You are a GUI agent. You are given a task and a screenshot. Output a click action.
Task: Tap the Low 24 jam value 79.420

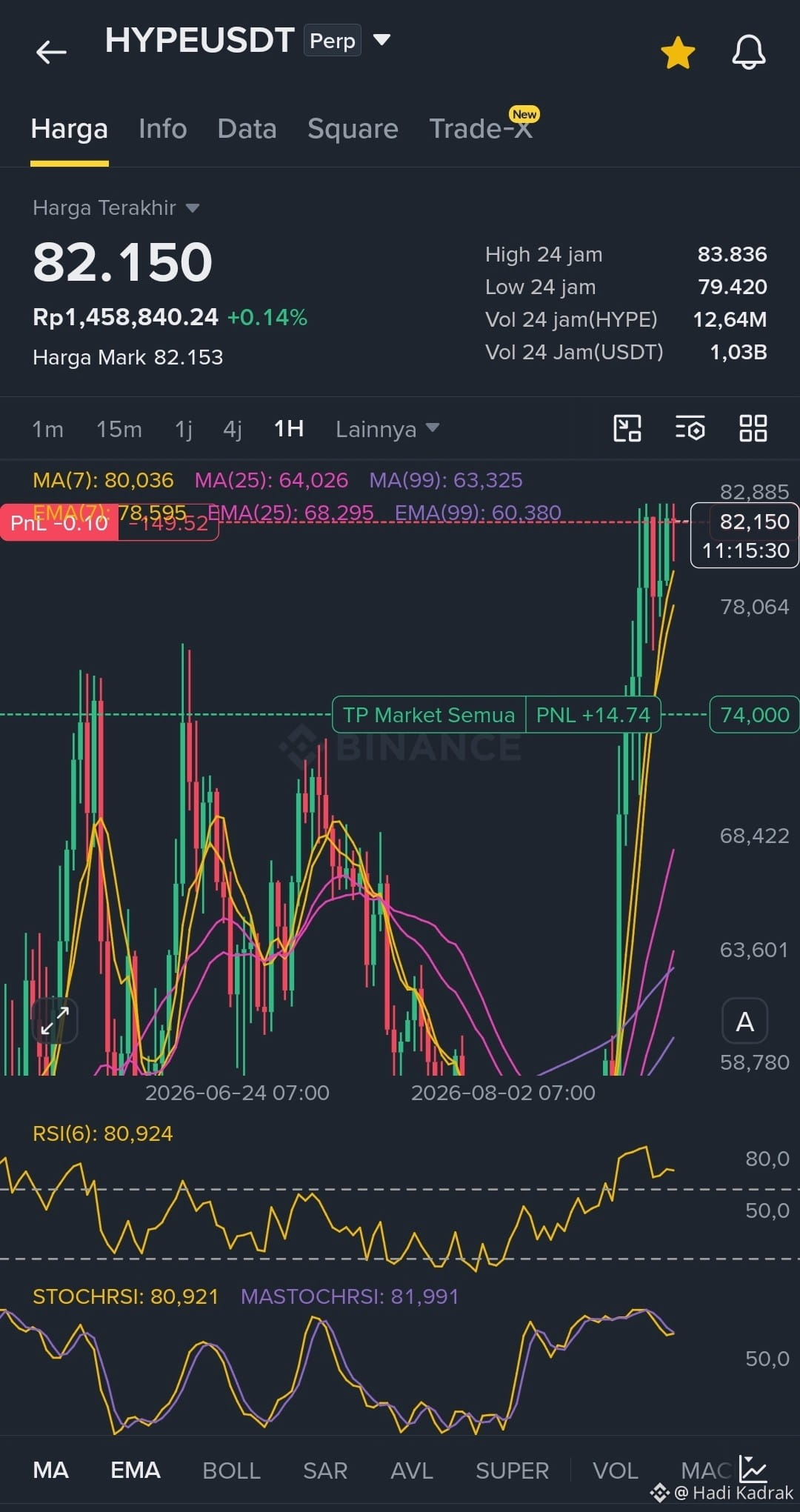pos(732,287)
